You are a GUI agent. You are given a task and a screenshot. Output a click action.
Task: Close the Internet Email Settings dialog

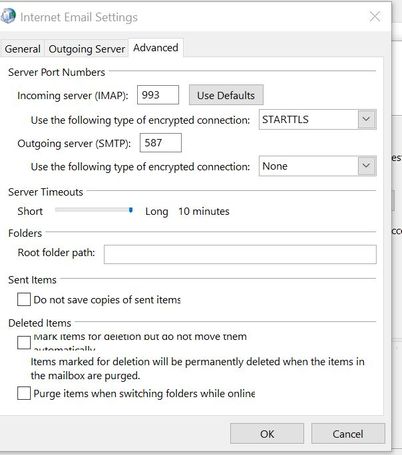[375, 16]
